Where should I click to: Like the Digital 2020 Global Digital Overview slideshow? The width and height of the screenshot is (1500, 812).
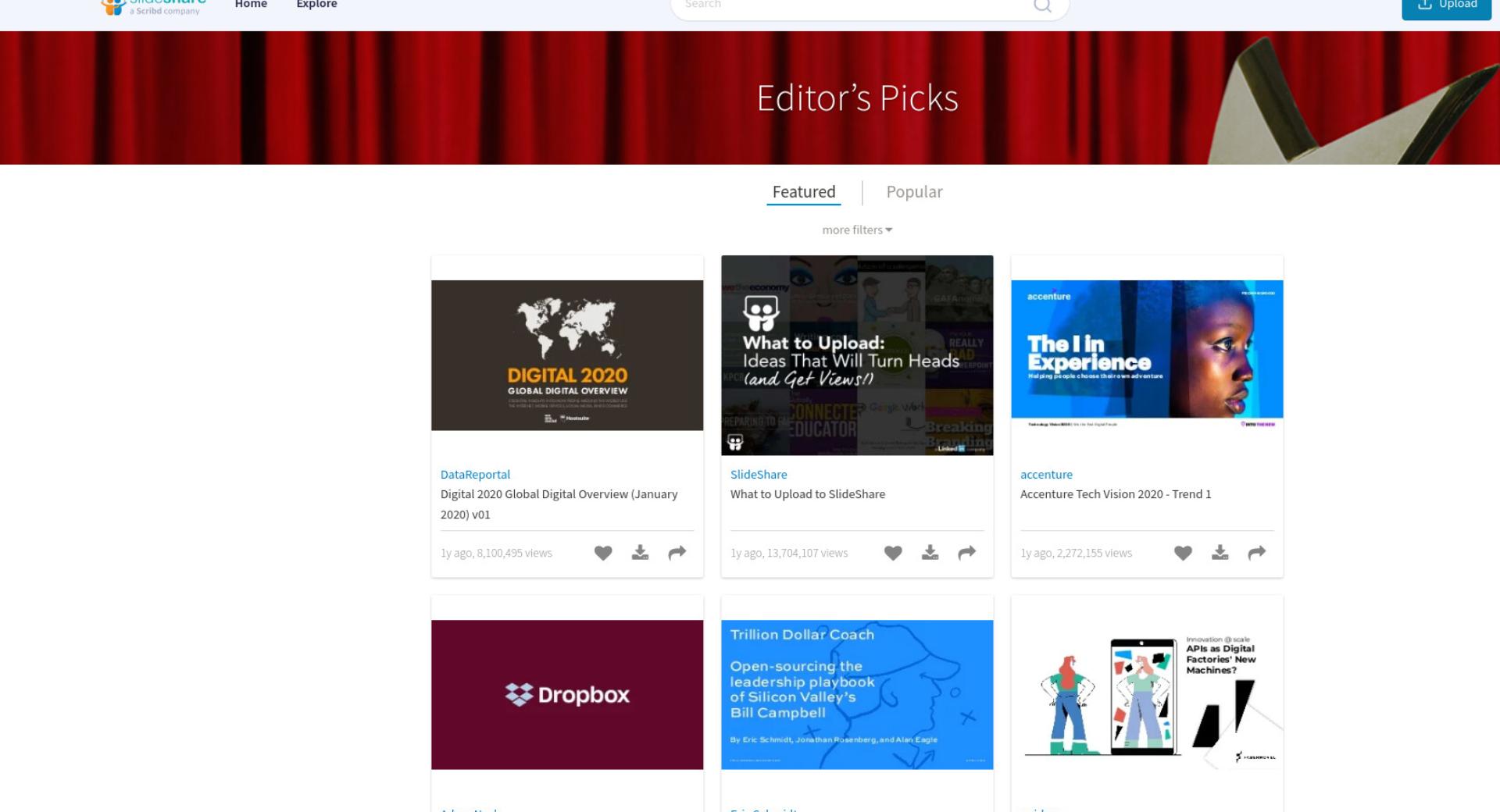603,553
